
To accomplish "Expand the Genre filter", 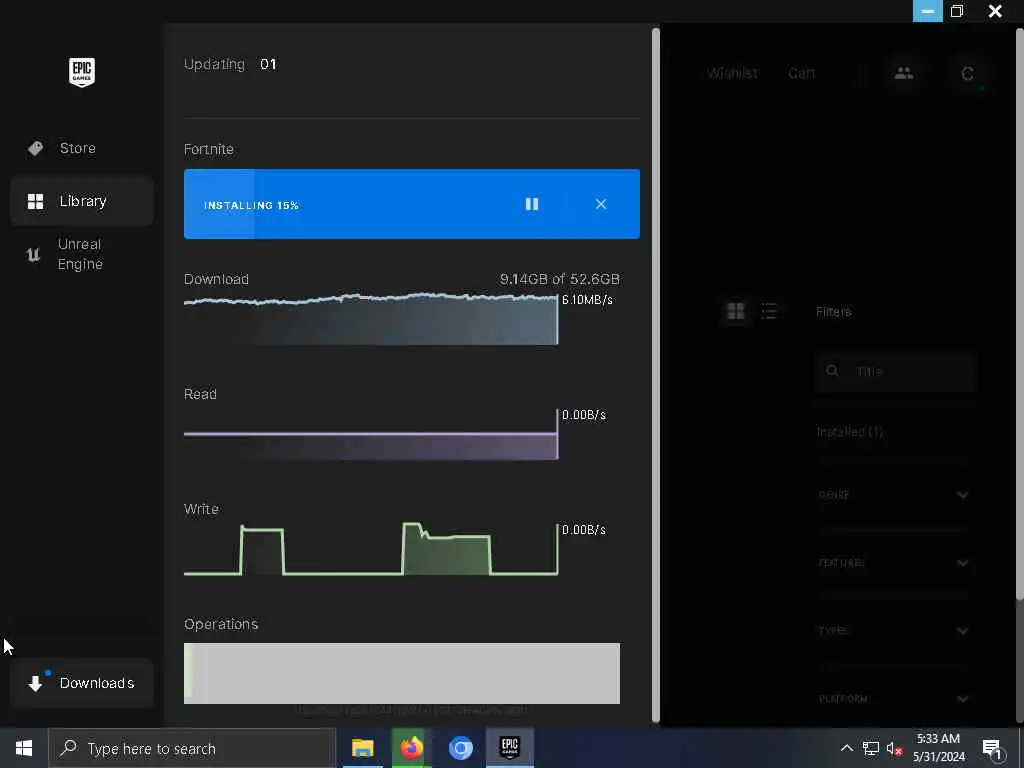I will [x=893, y=494].
